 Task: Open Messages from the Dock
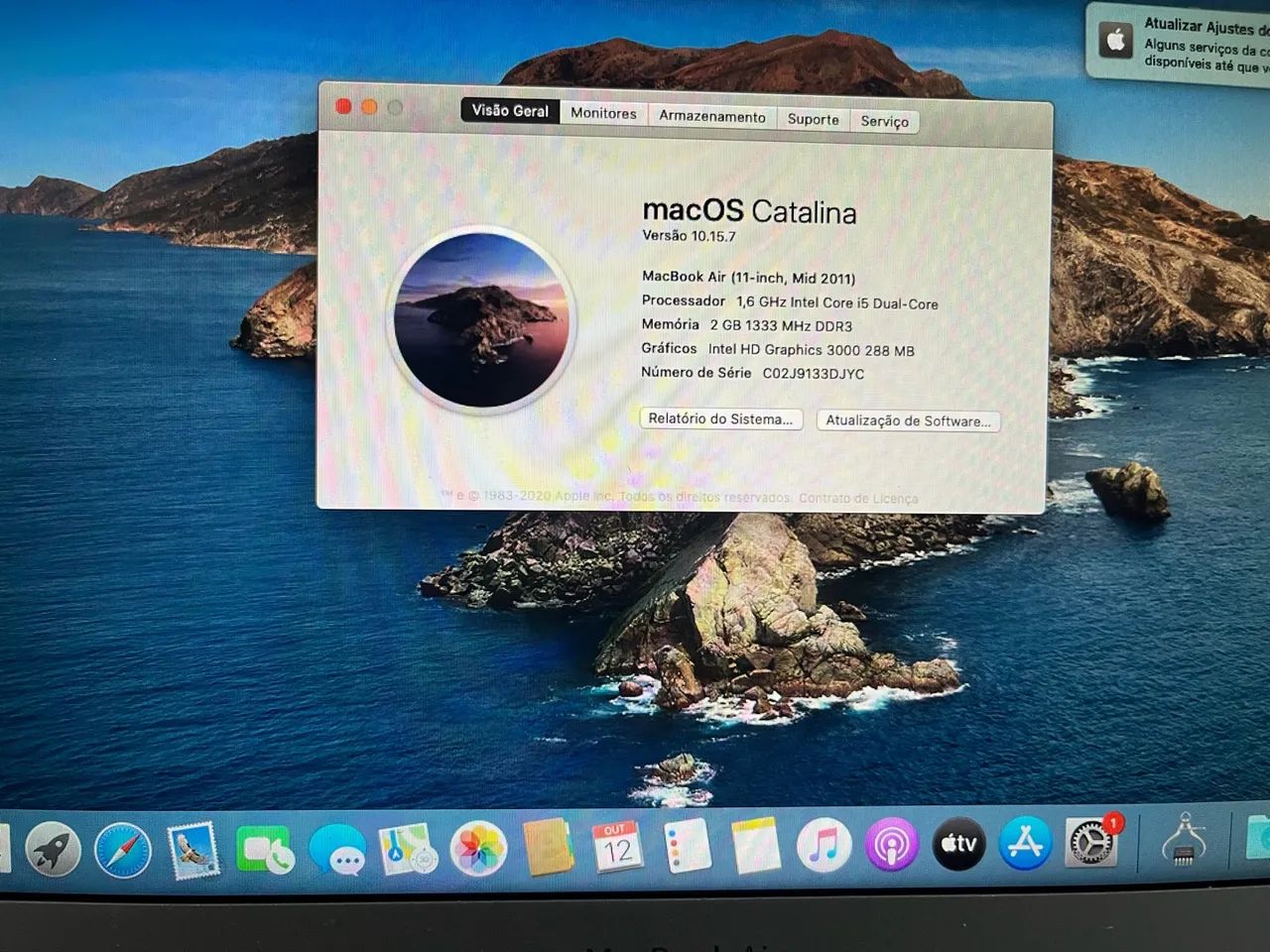pyautogui.click(x=336, y=851)
